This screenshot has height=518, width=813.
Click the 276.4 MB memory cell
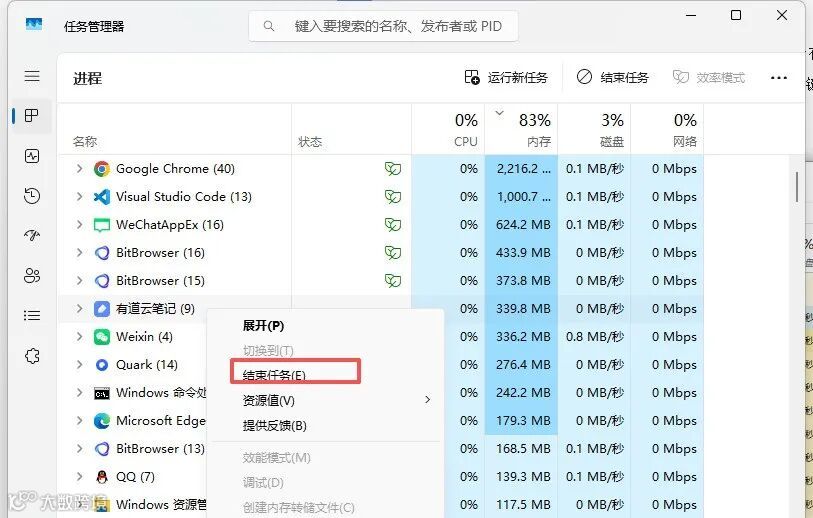click(523, 365)
